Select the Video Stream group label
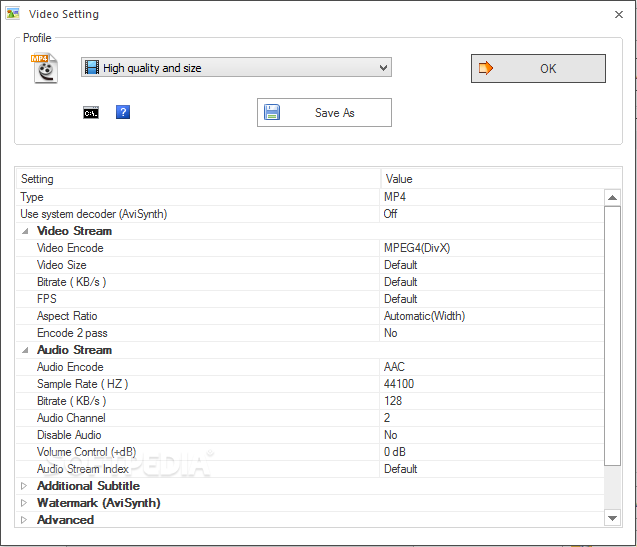The image size is (637, 547). (74, 231)
